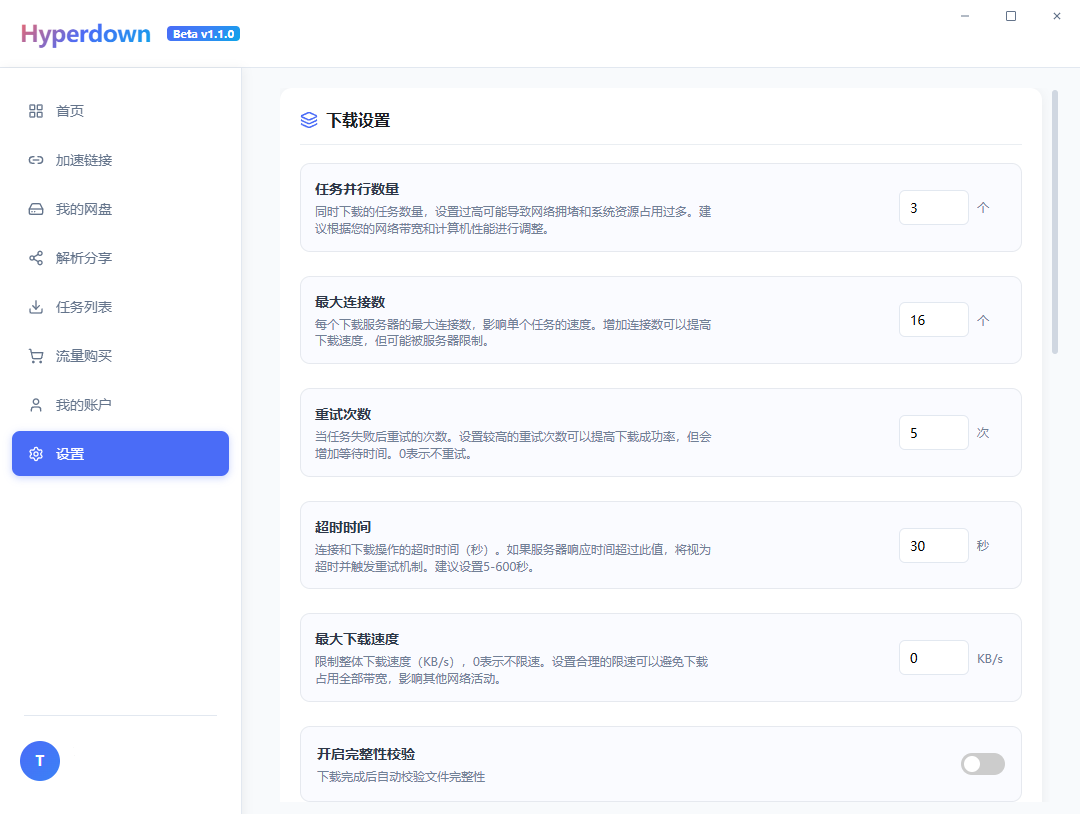Click the Hyperdown logo text

(x=85, y=33)
